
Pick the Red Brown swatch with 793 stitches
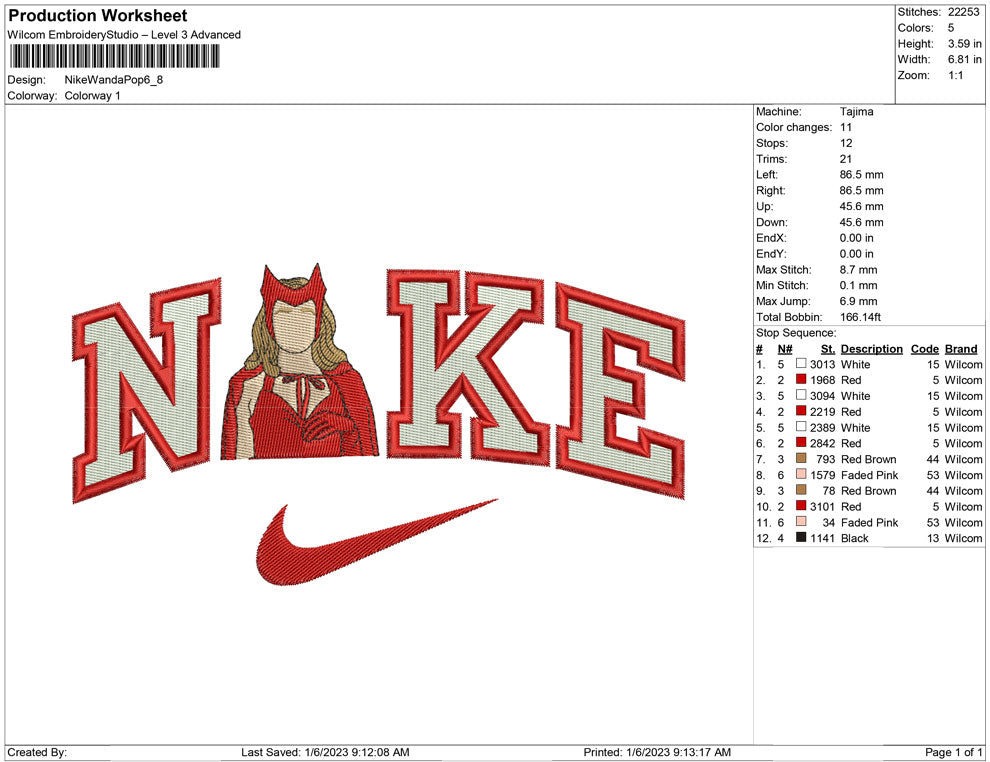[x=801, y=458]
